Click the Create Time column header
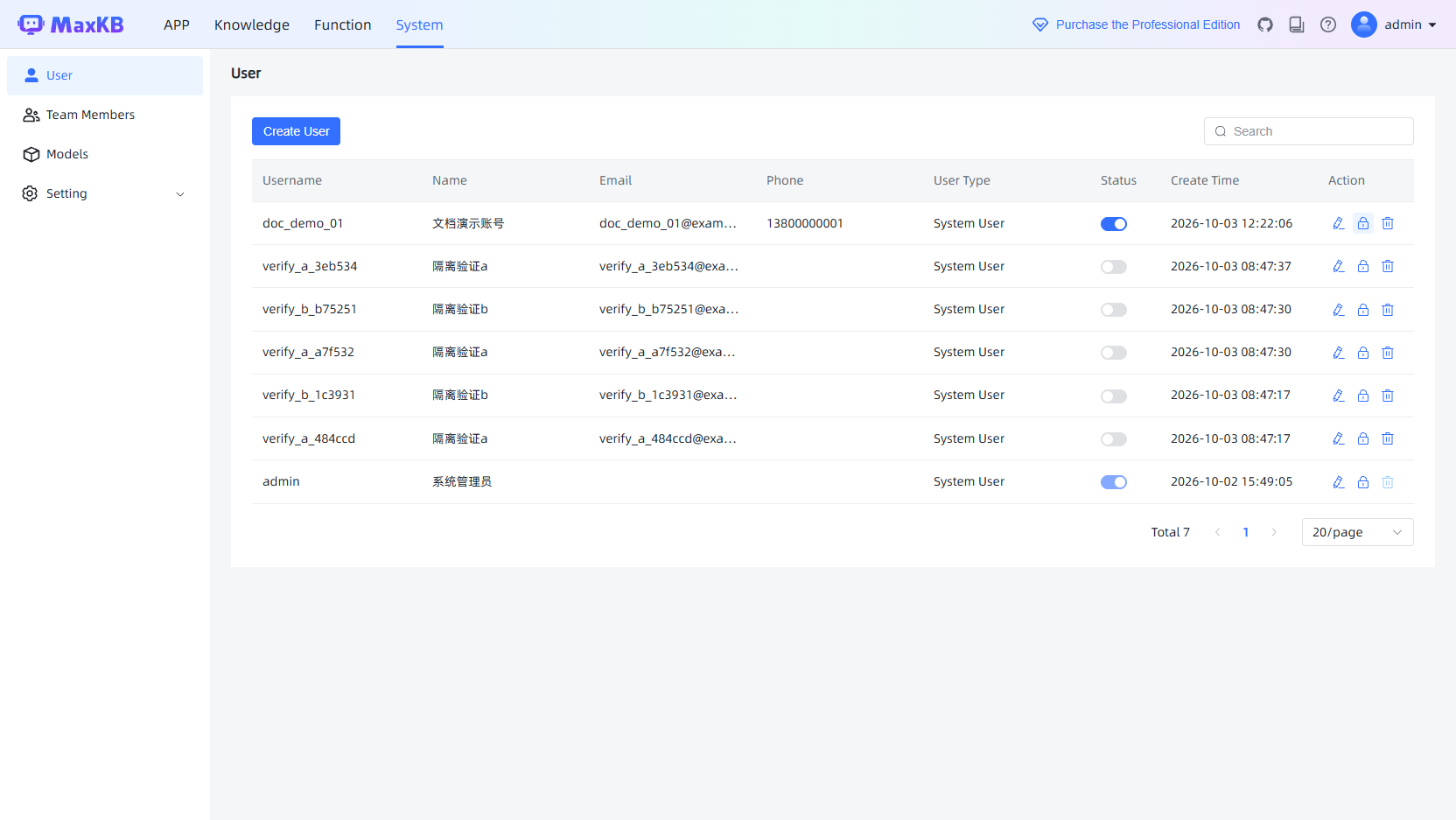Image resolution: width=1456 pixels, height=820 pixels. (1205, 180)
